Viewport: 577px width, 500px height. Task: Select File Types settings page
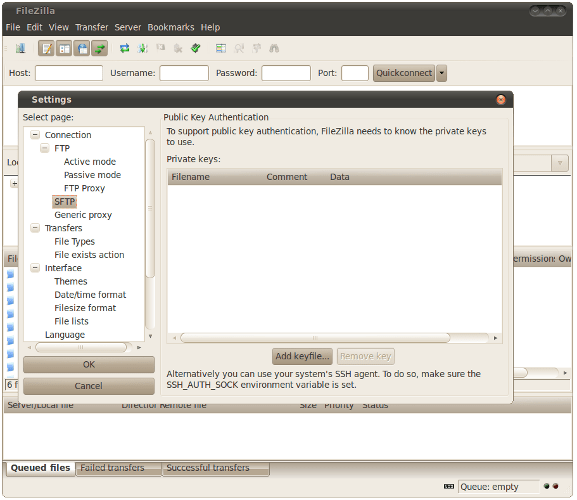(74, 241)
